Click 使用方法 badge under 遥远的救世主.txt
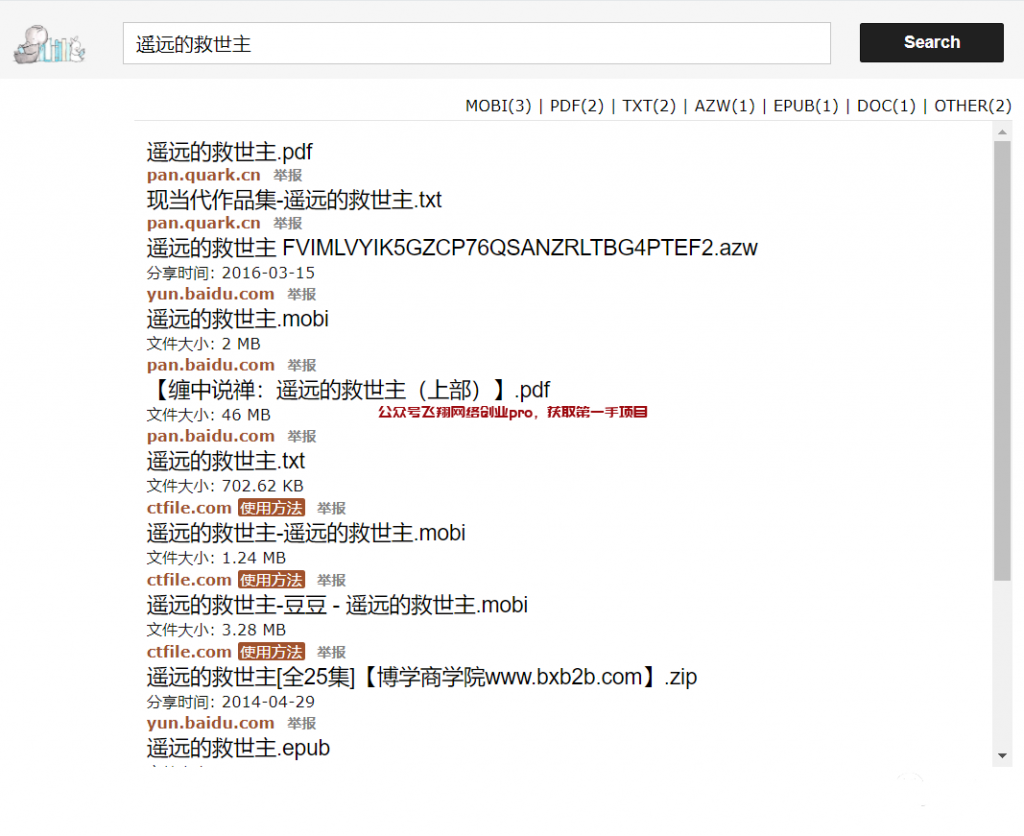The height and width of the screenshot is (836, 1024). coord(271,508)
